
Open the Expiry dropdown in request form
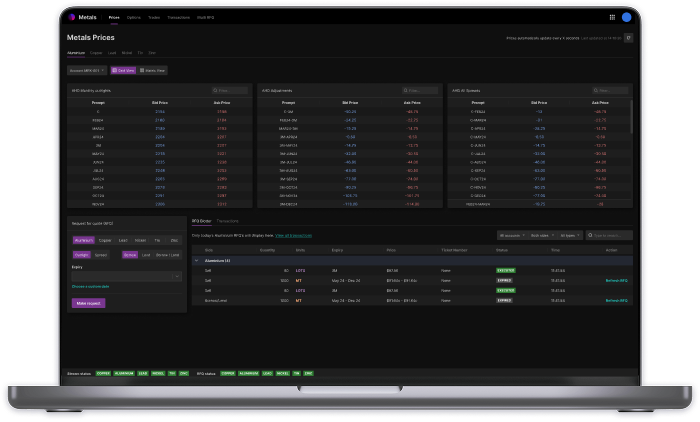click(x=125, y=276)
